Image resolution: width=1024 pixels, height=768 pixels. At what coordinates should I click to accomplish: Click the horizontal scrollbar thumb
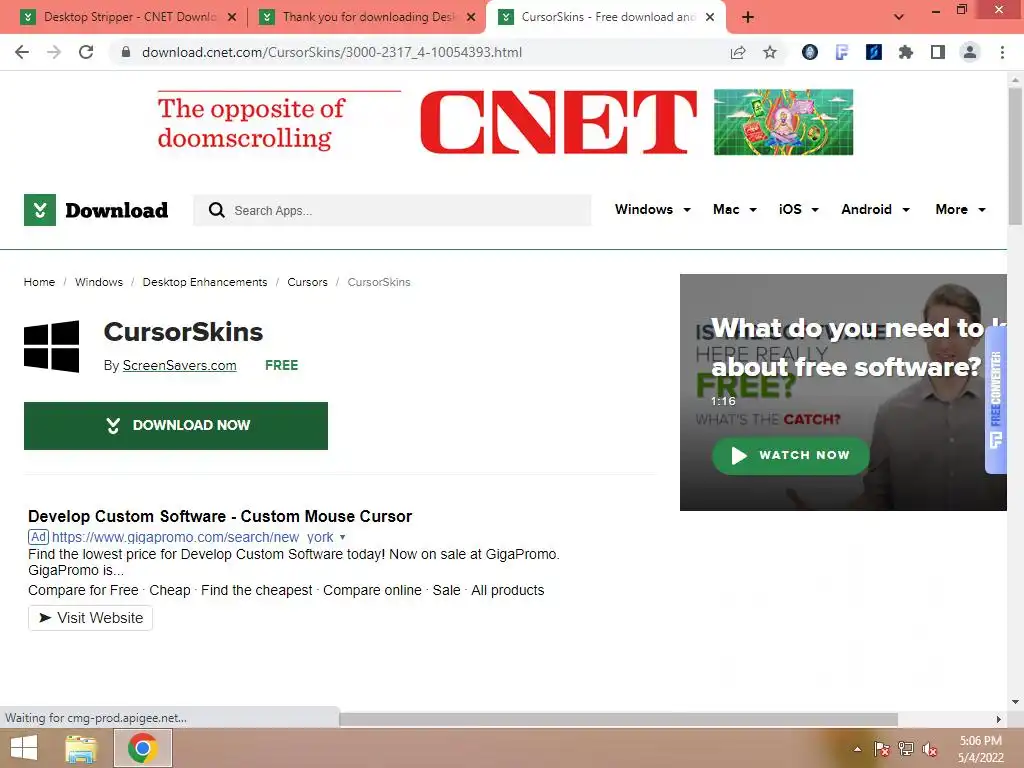pos(618,720)
